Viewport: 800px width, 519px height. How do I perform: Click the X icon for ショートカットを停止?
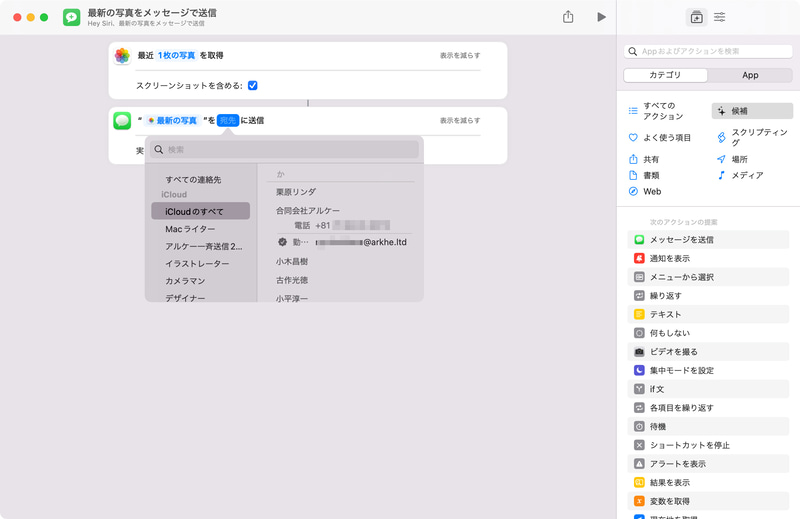click(x=639, y=445)
